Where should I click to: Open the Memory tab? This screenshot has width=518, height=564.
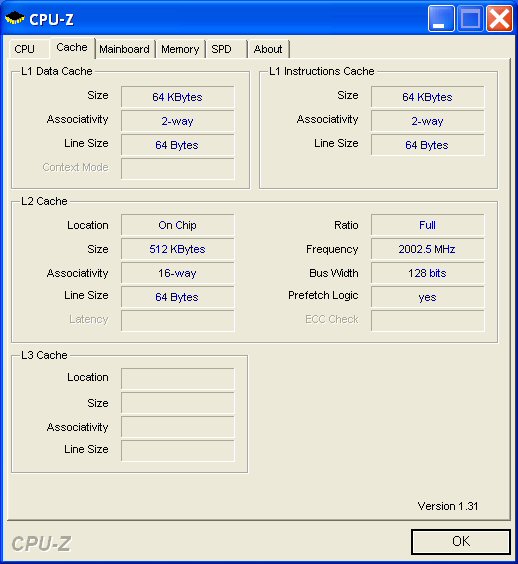tap(180, 49)
